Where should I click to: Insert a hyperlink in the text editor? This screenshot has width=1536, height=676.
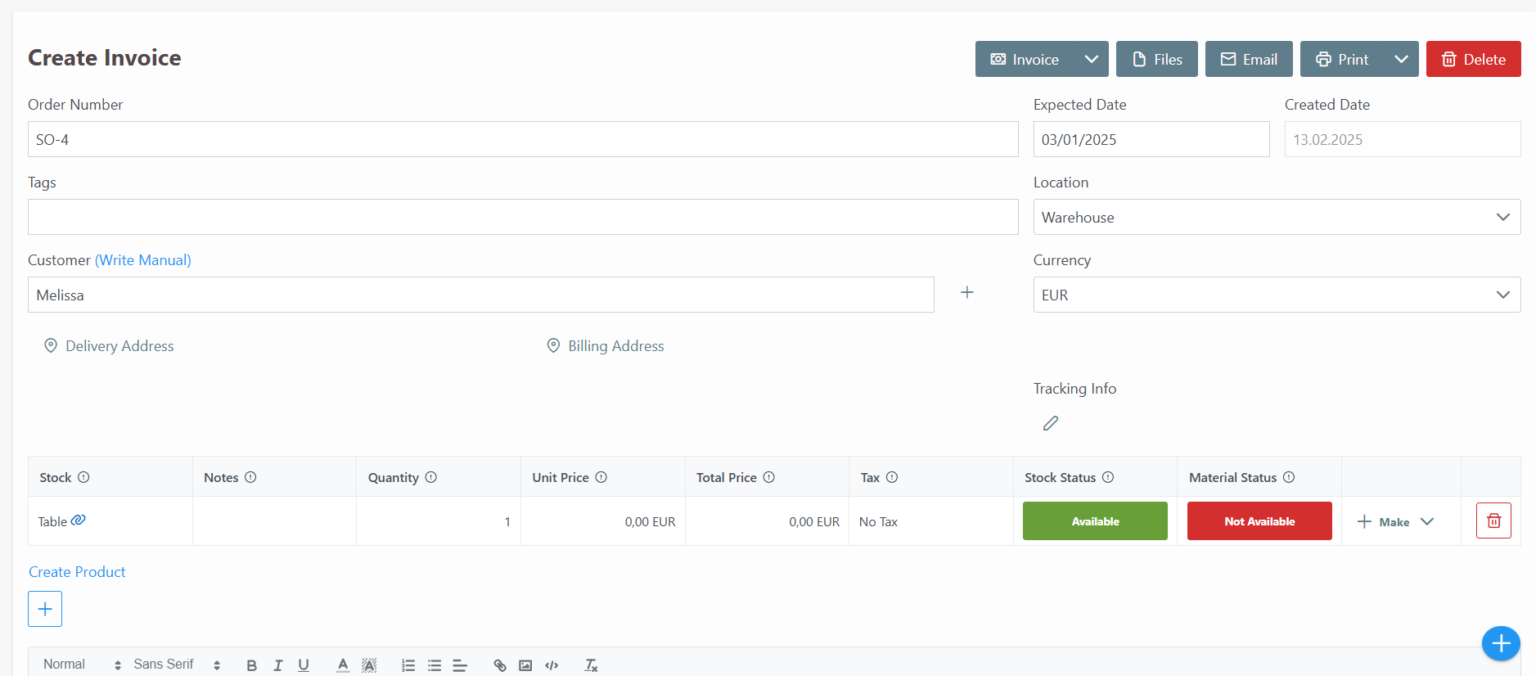click(500, 664)
